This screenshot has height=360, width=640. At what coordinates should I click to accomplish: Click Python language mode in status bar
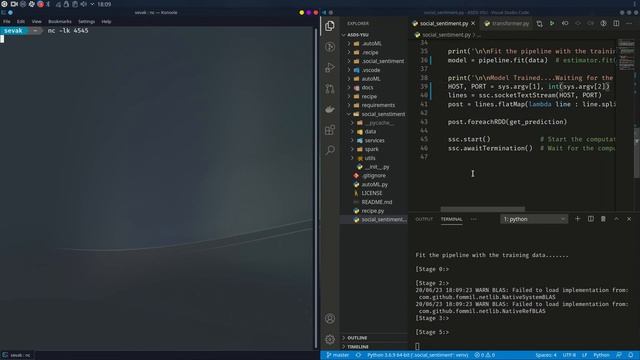point(601,355)
